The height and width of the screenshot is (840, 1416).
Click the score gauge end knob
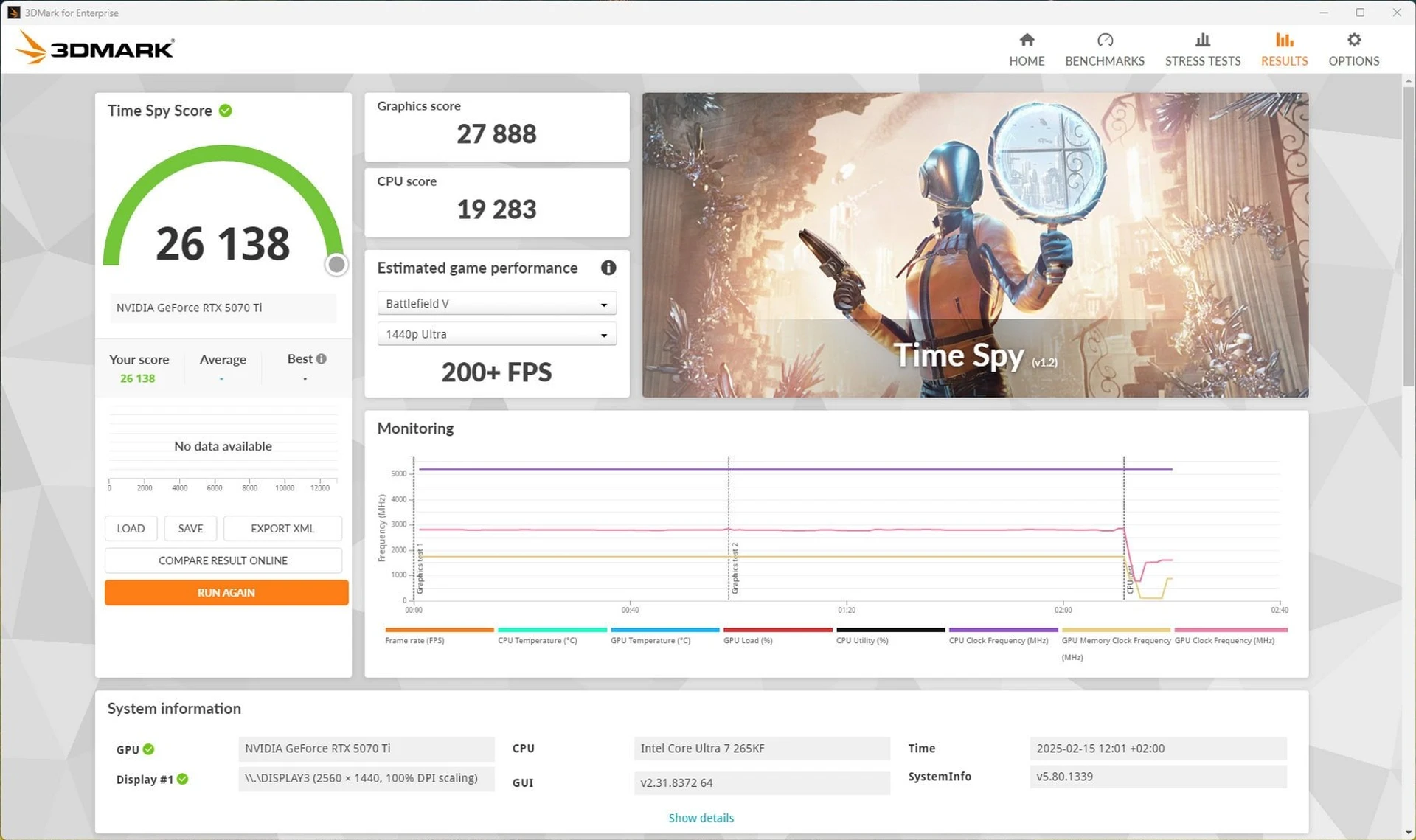(336, 264)
